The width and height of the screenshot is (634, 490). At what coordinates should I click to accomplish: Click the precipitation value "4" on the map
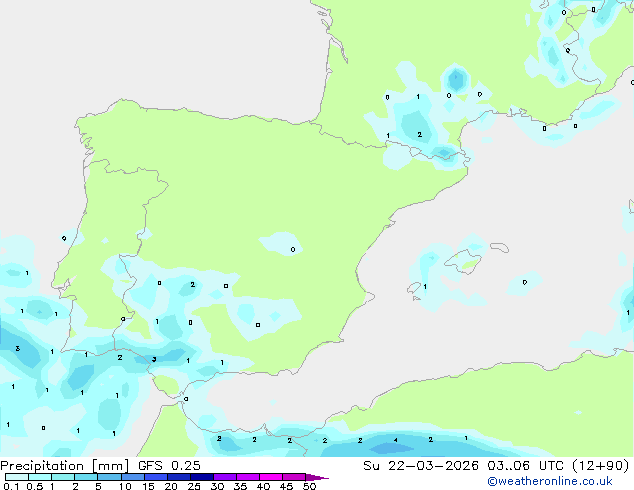[395, 440]
